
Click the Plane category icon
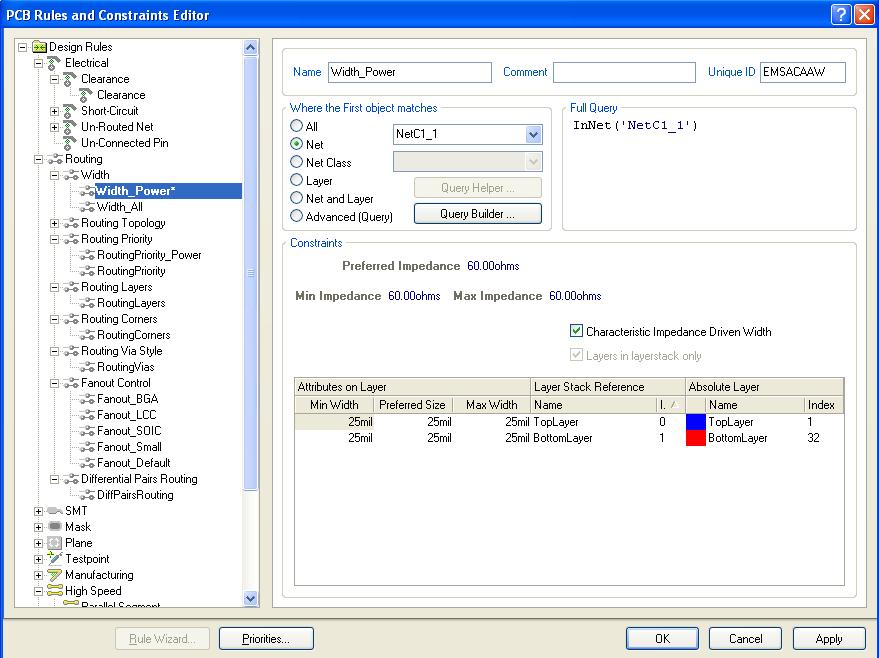(54, 543)
